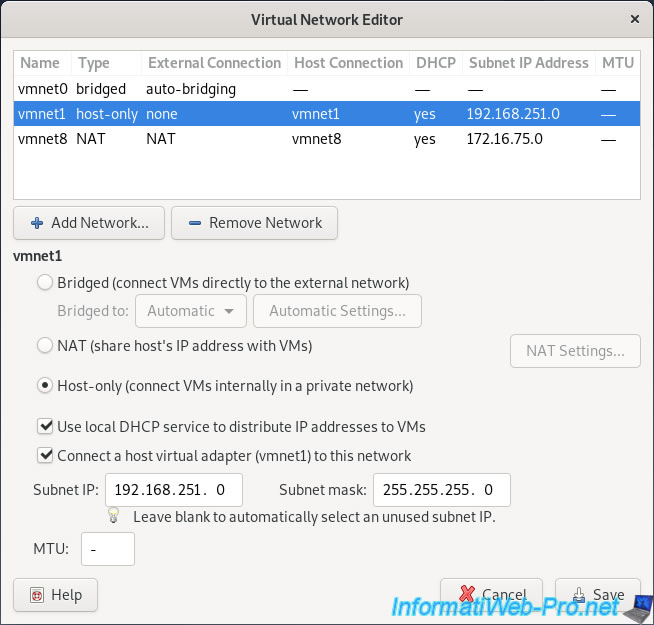Select the Host-only radio option
This screenshot has height=625, width=654.
(x=45, y=386)
